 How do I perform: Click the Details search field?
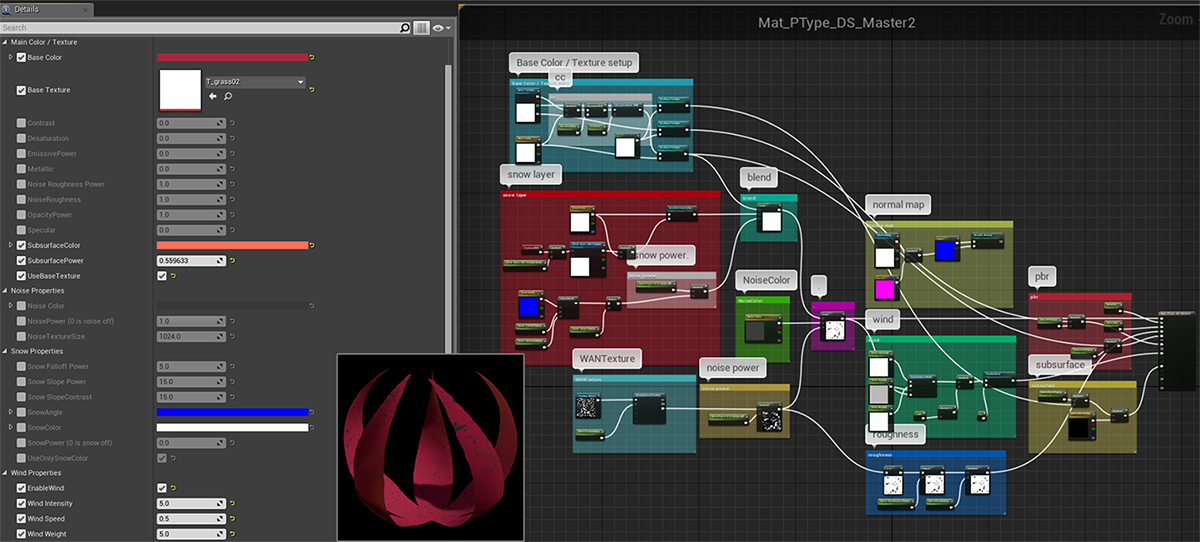coord(200,28)
